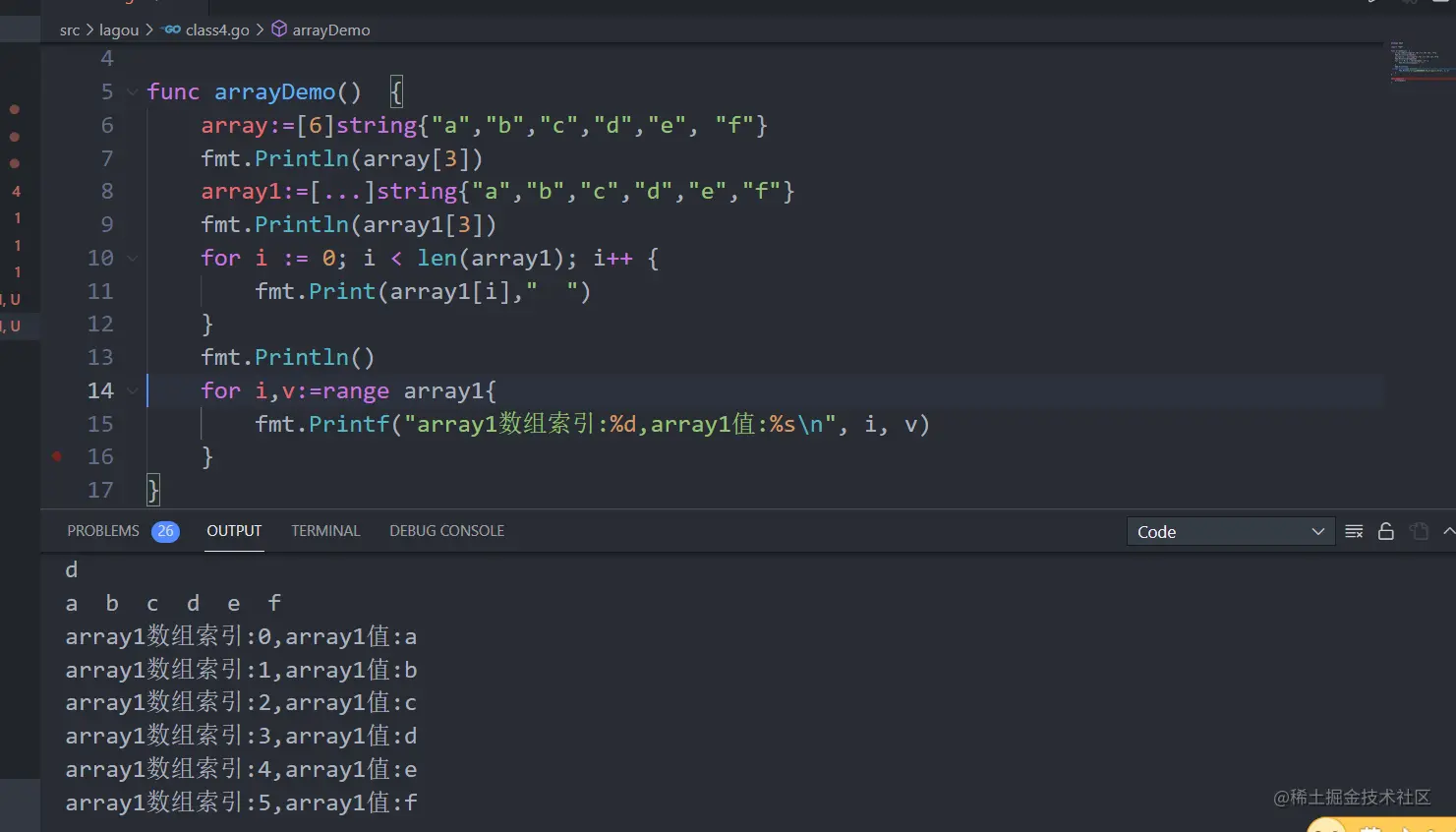Click the open output in editor icon

(x=1419, y=531)
